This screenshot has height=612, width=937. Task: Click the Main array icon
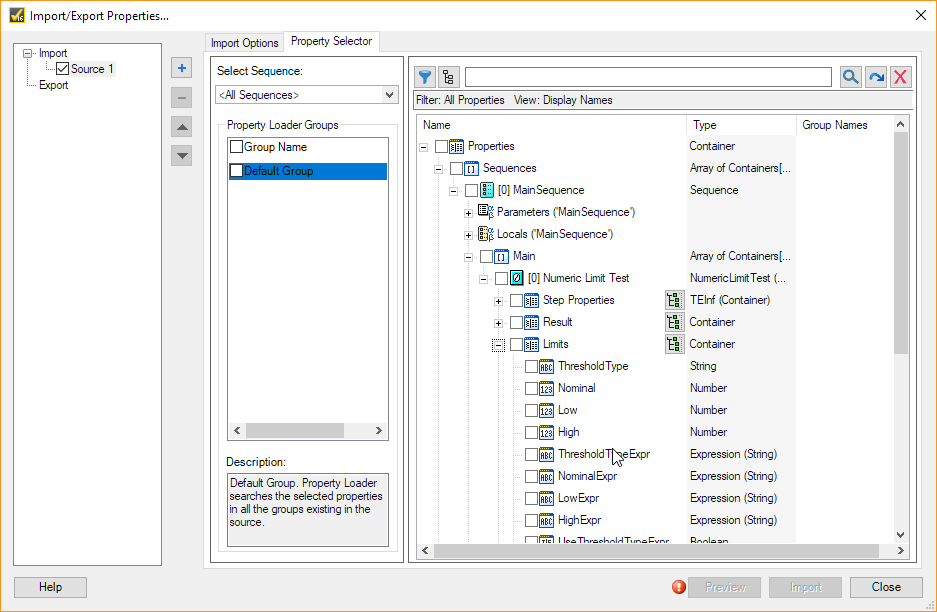tap(501, 256)
